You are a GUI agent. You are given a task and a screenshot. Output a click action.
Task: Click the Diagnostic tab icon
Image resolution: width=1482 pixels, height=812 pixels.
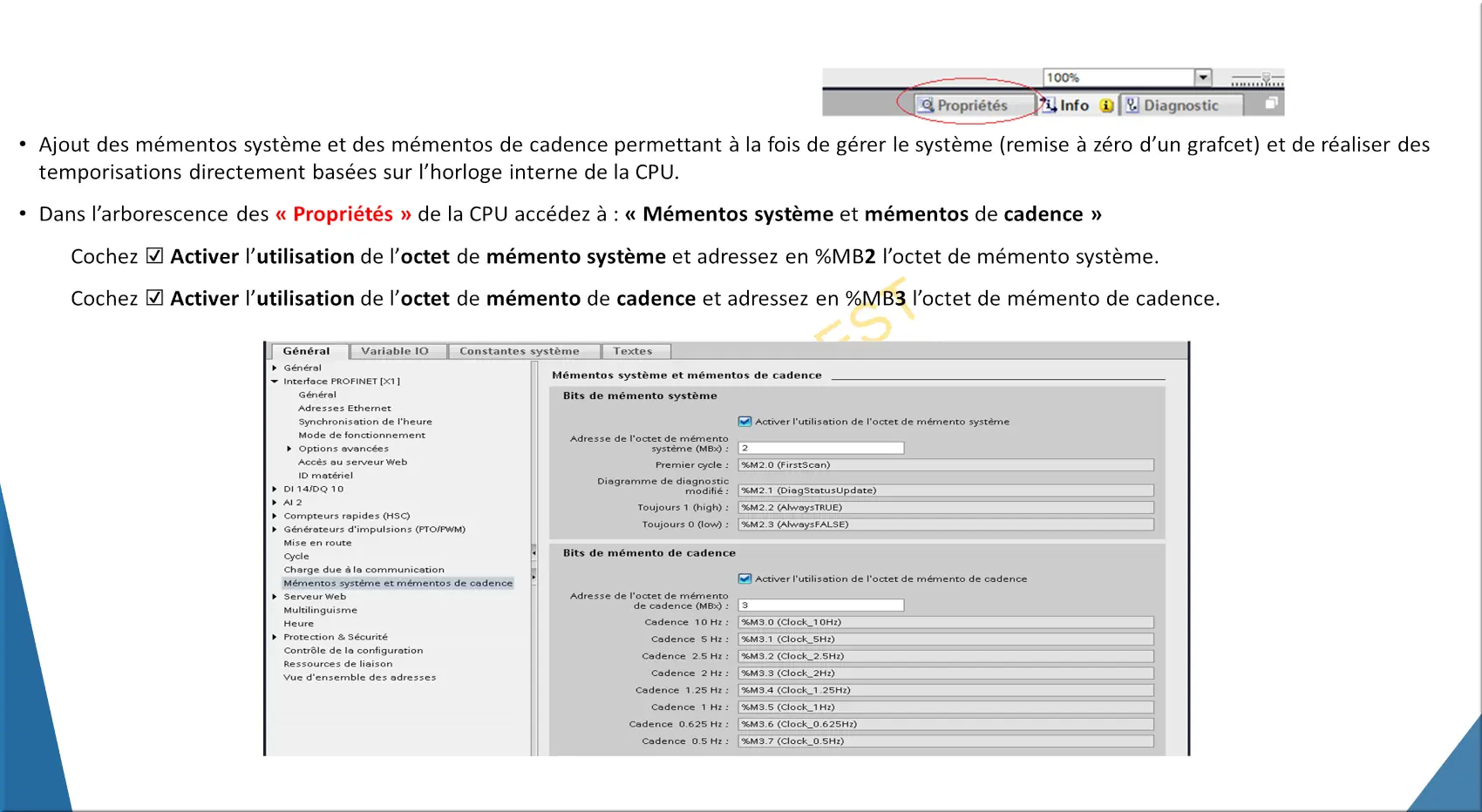pyautogui.click(x=1132, y=105)
